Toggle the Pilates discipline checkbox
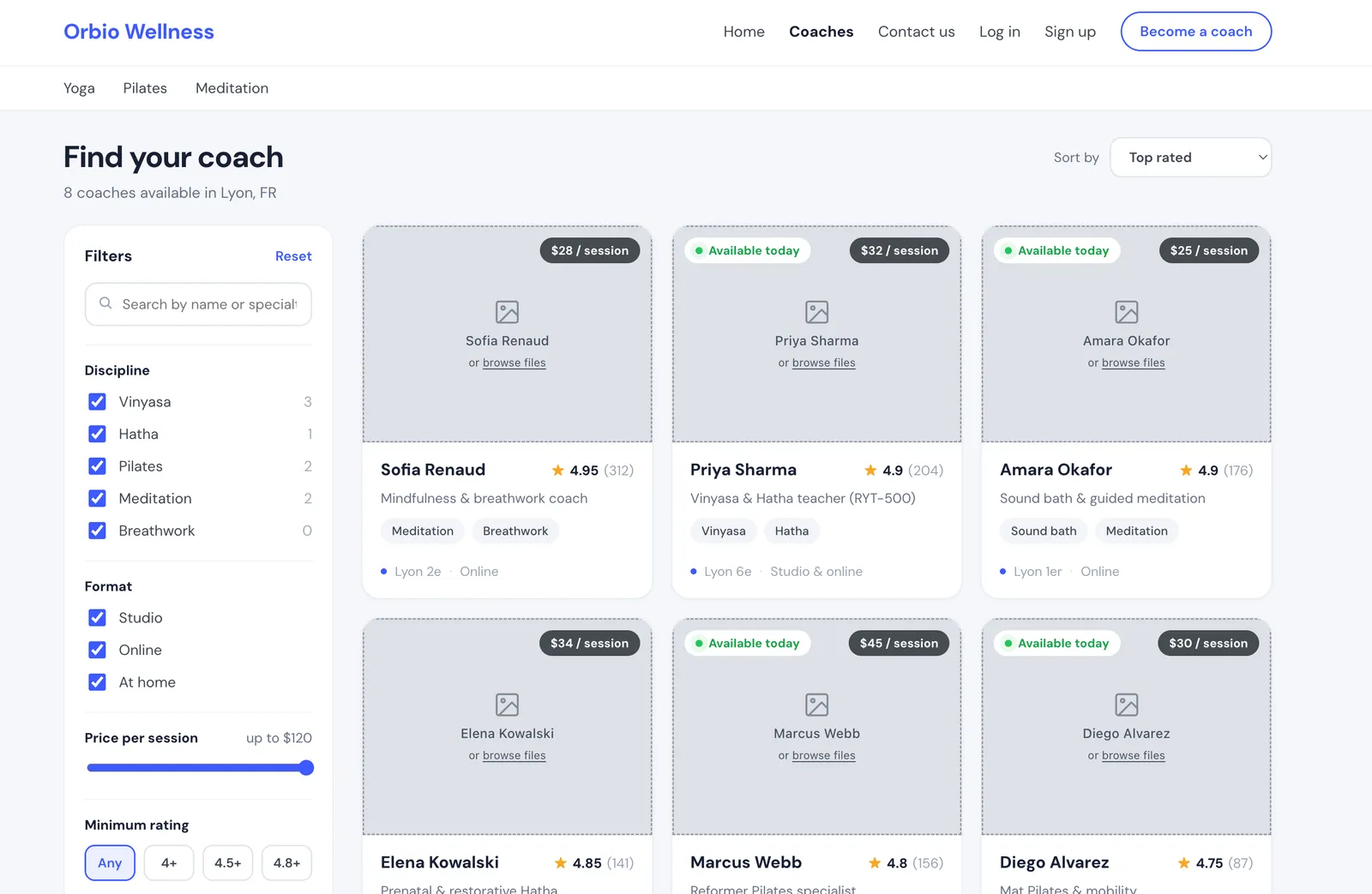Viewport: 1372px width, 894px height. (x=98, y=466)
